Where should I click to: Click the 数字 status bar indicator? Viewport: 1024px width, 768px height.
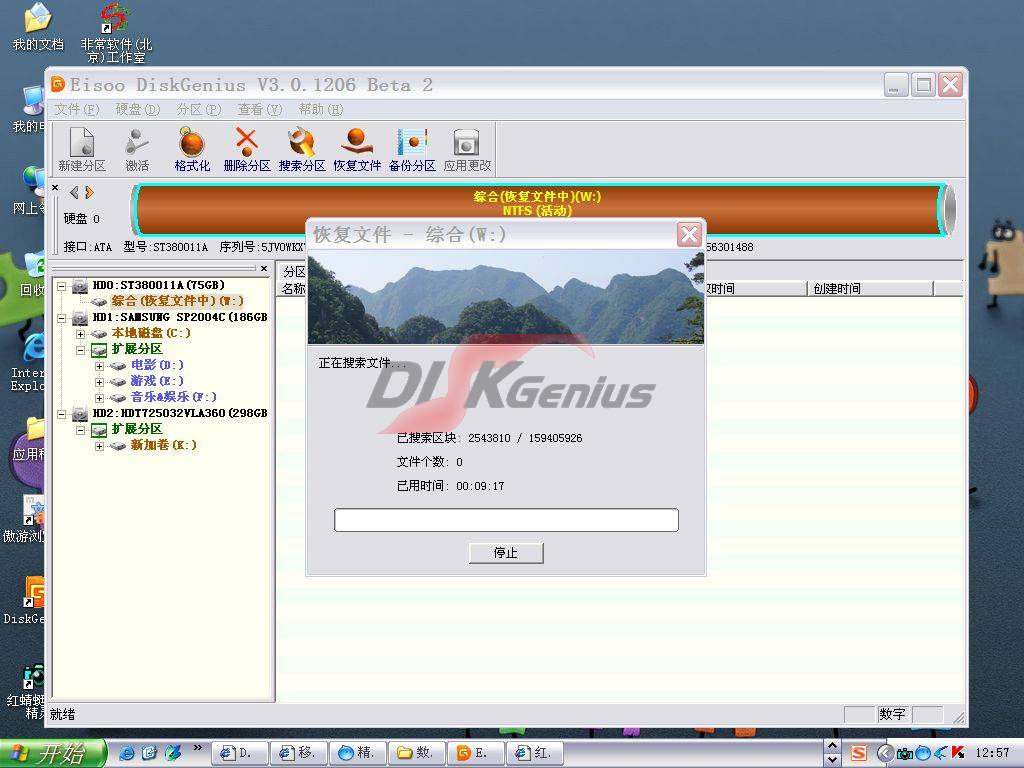tap(892, 714)
